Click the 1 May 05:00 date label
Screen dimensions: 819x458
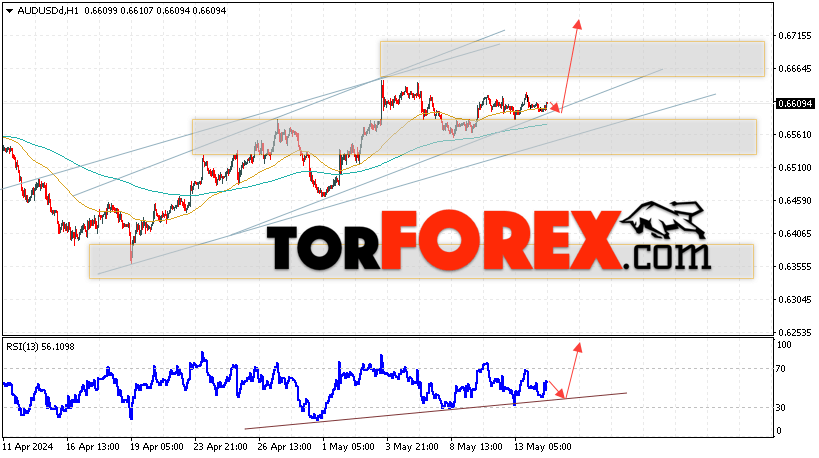point(348,447)
